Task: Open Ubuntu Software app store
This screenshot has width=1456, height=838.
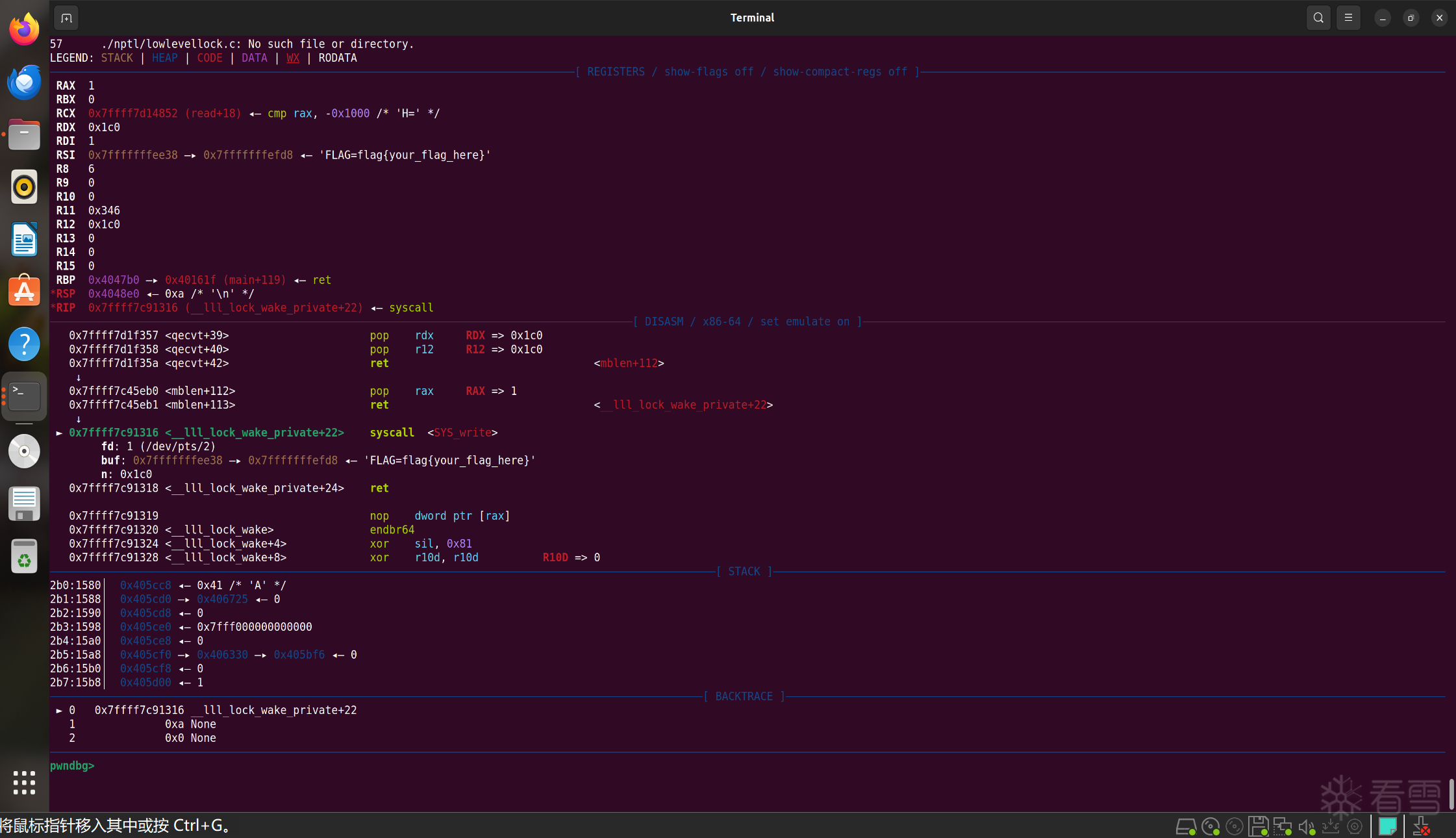Action: coord(24,291)
